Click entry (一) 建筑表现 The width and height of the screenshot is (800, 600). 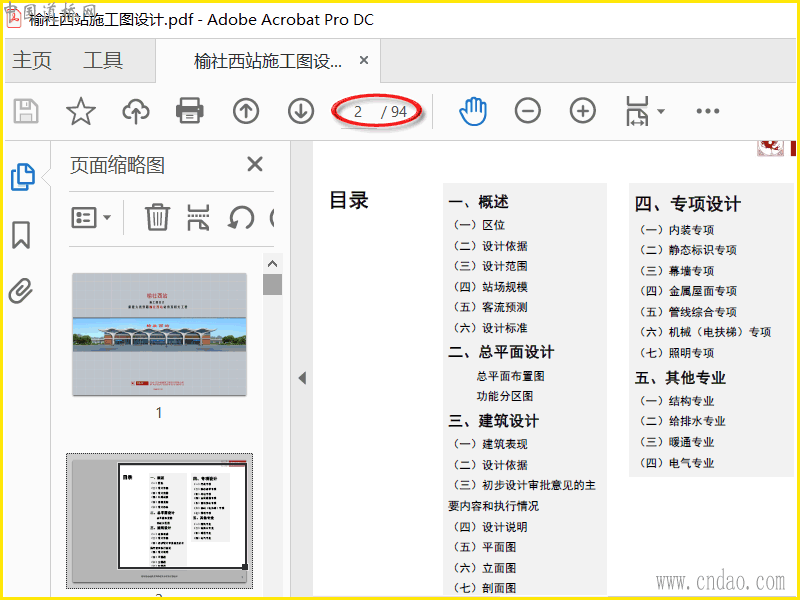pos(490,444)
